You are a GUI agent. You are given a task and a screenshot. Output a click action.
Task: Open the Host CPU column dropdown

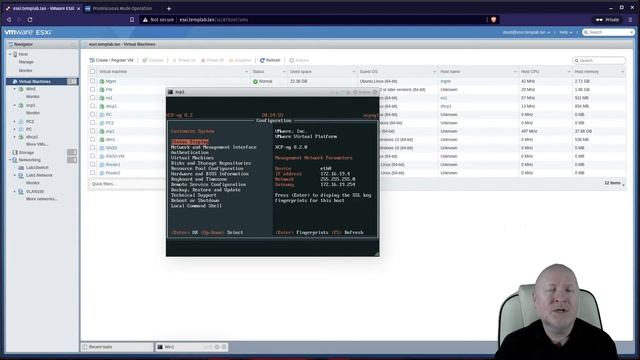coord(569,71)
